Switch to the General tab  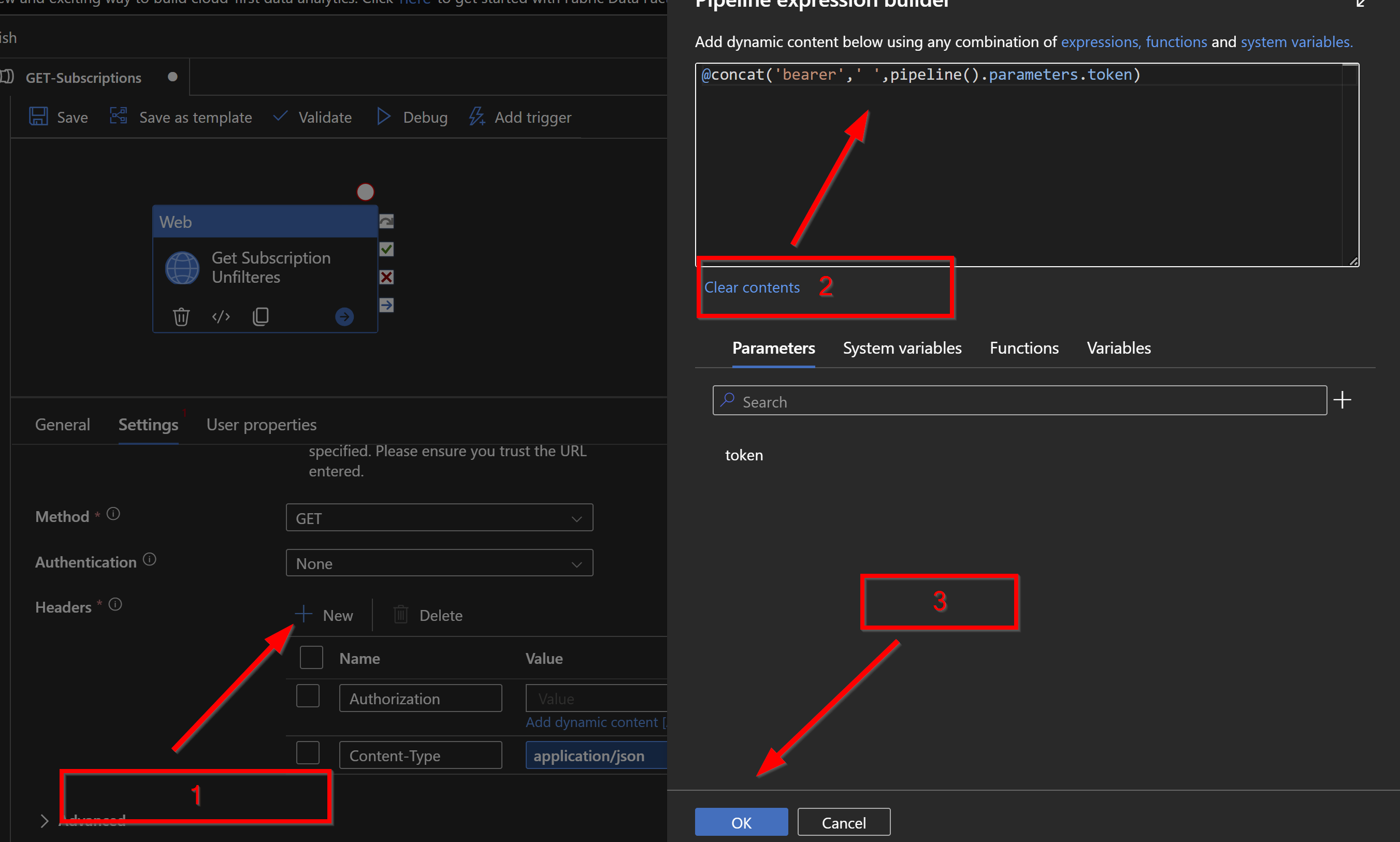click(x=63, y=425)
